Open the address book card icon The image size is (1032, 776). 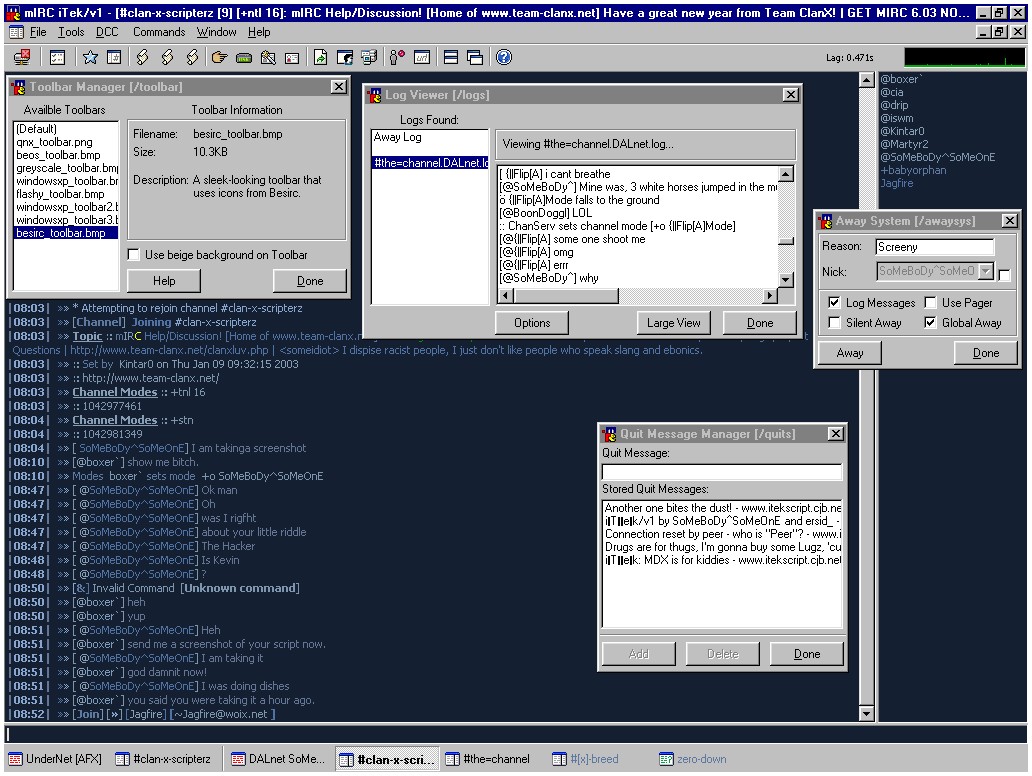click(292, 58)
